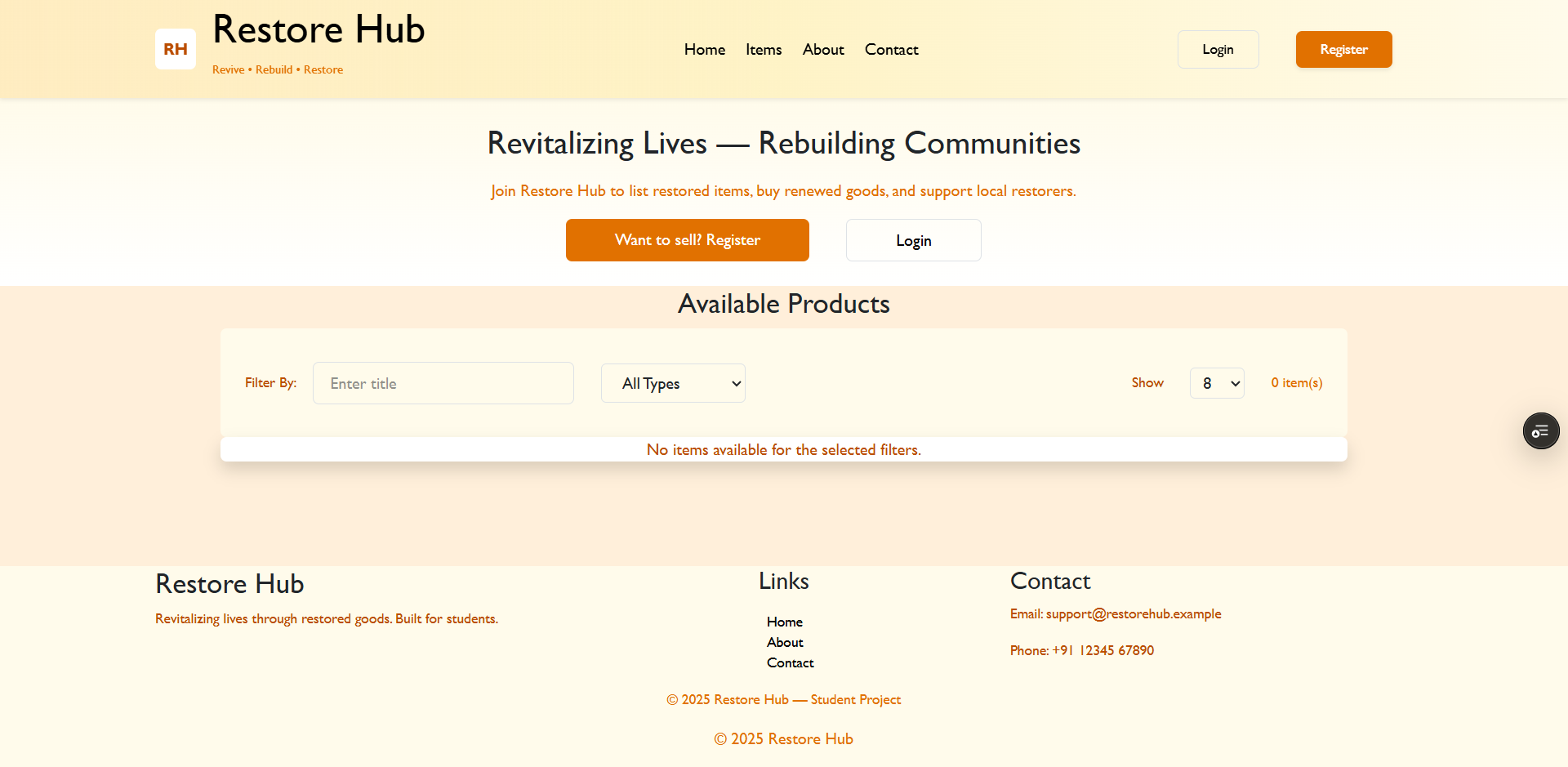This screenshot has width=1568, height=767.
Task: Navigate to Contact via the top navbar
Action: pos(891,49)
